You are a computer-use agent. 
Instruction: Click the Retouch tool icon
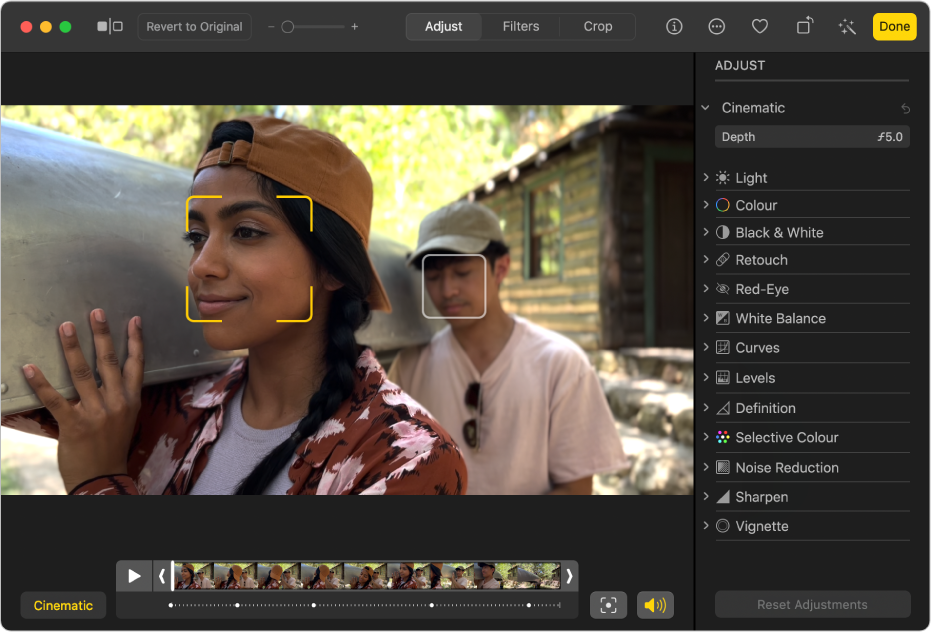pos(722,260)
